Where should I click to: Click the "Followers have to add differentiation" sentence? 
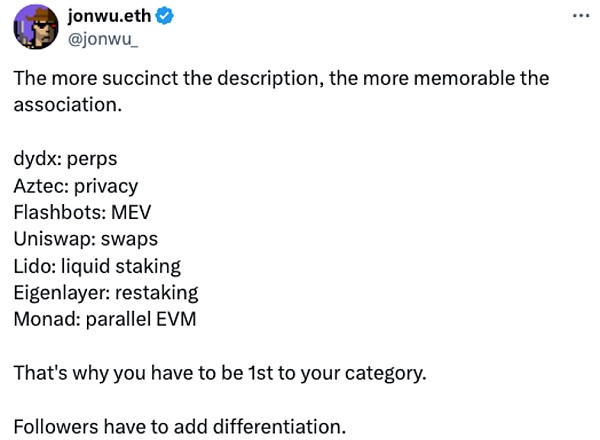click(180, 427)
